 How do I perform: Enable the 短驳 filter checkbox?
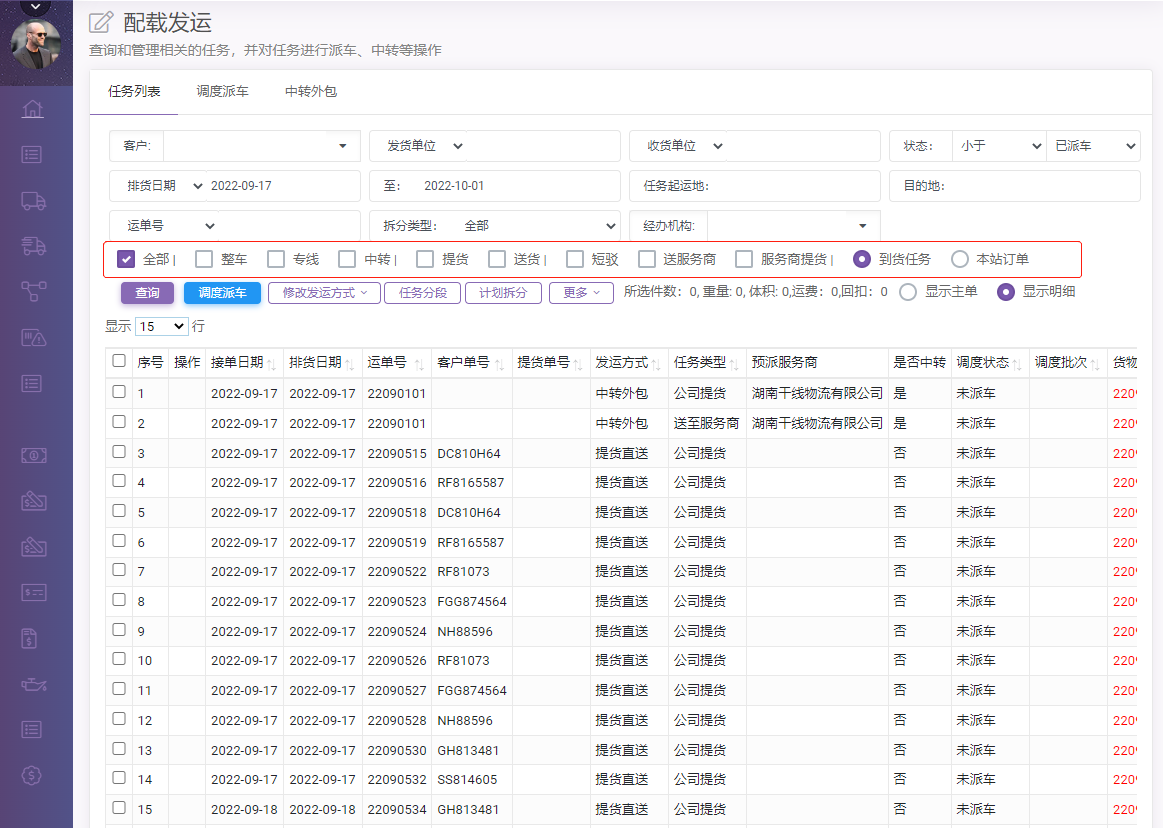pos(574,259)
